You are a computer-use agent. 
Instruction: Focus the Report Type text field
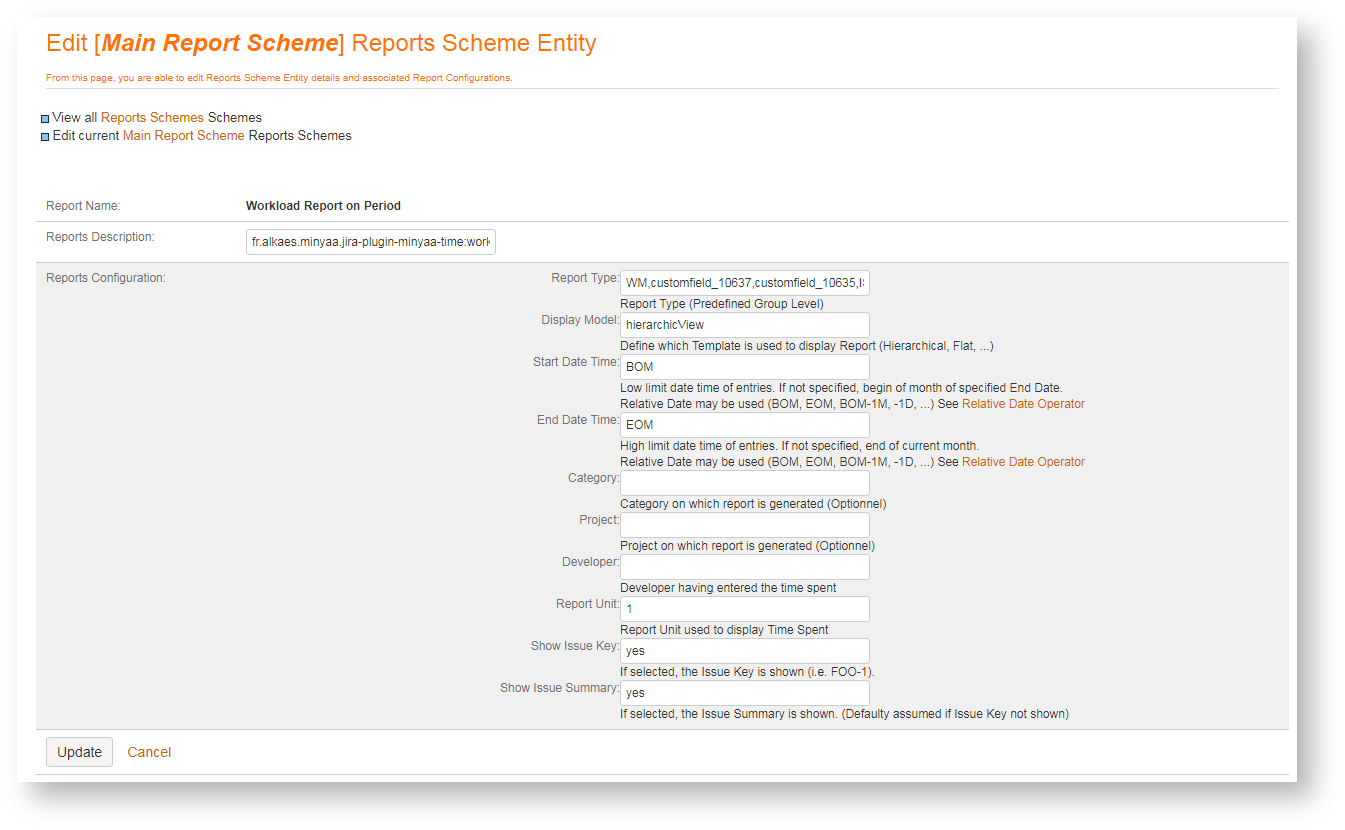tap(744, 283)
